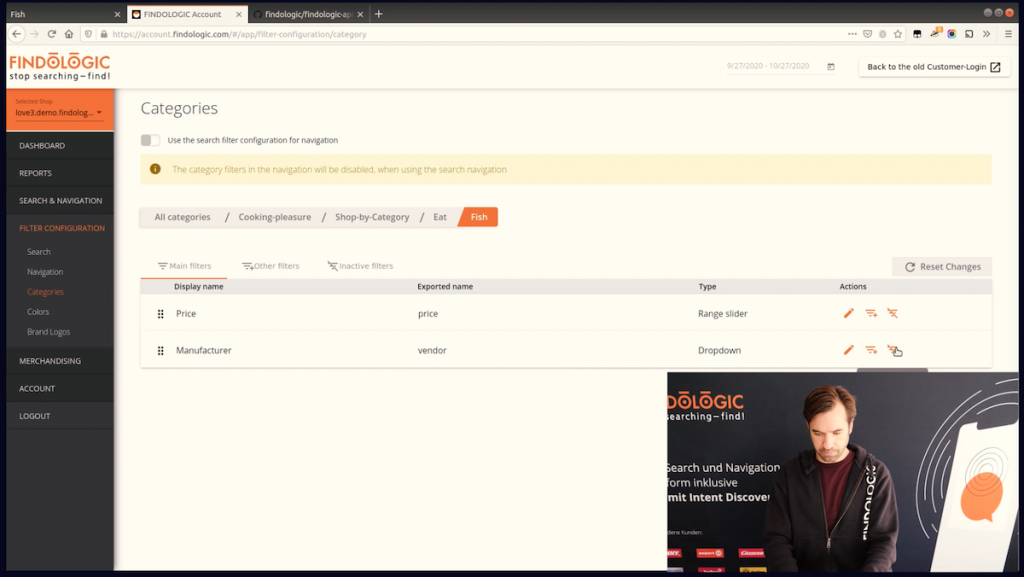Go back to the old Customer-Login
The image size is (1024, 577).
pos(934,67)
